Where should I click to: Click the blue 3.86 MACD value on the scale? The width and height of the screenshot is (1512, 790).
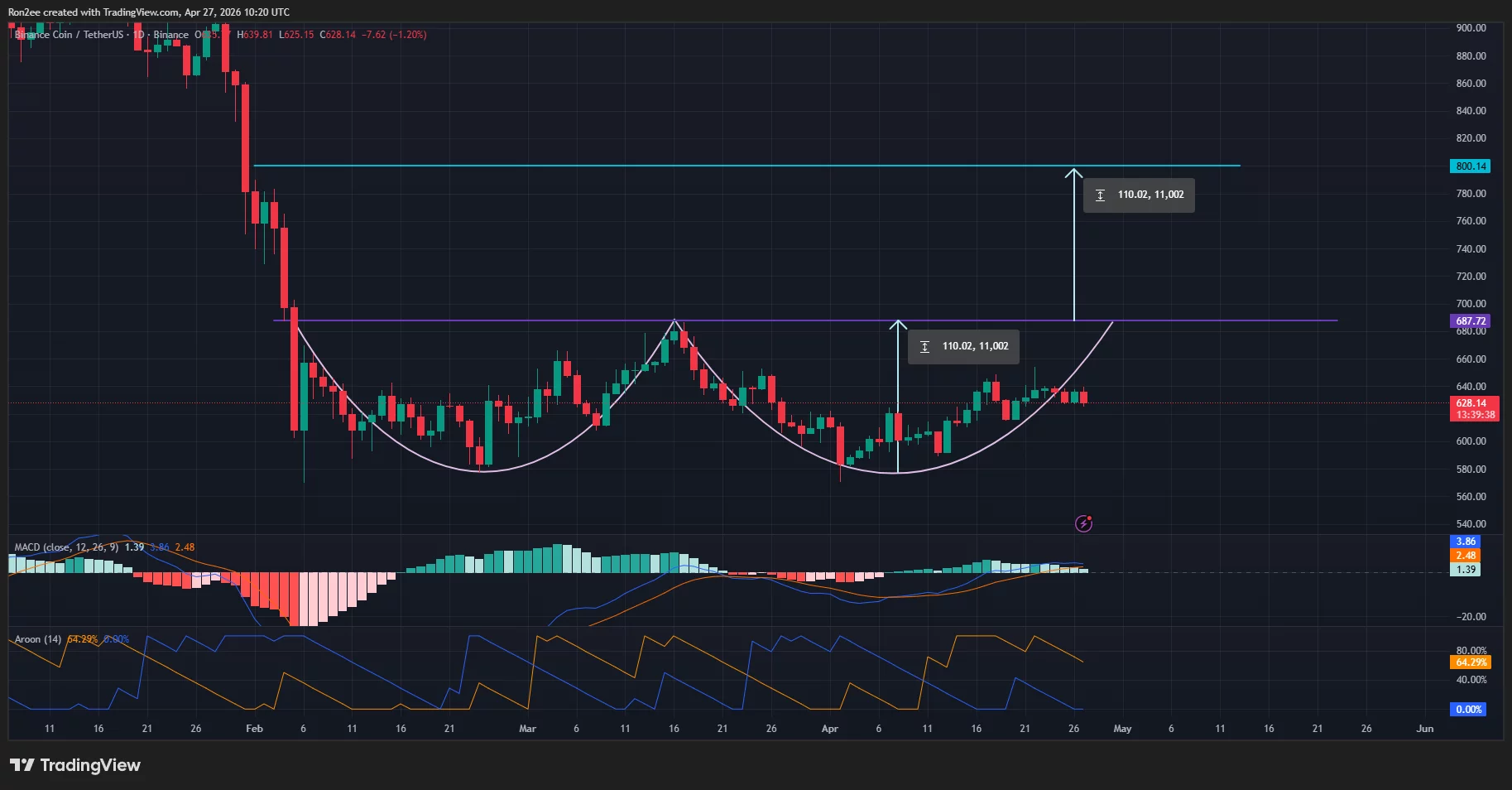[1466, 541]
